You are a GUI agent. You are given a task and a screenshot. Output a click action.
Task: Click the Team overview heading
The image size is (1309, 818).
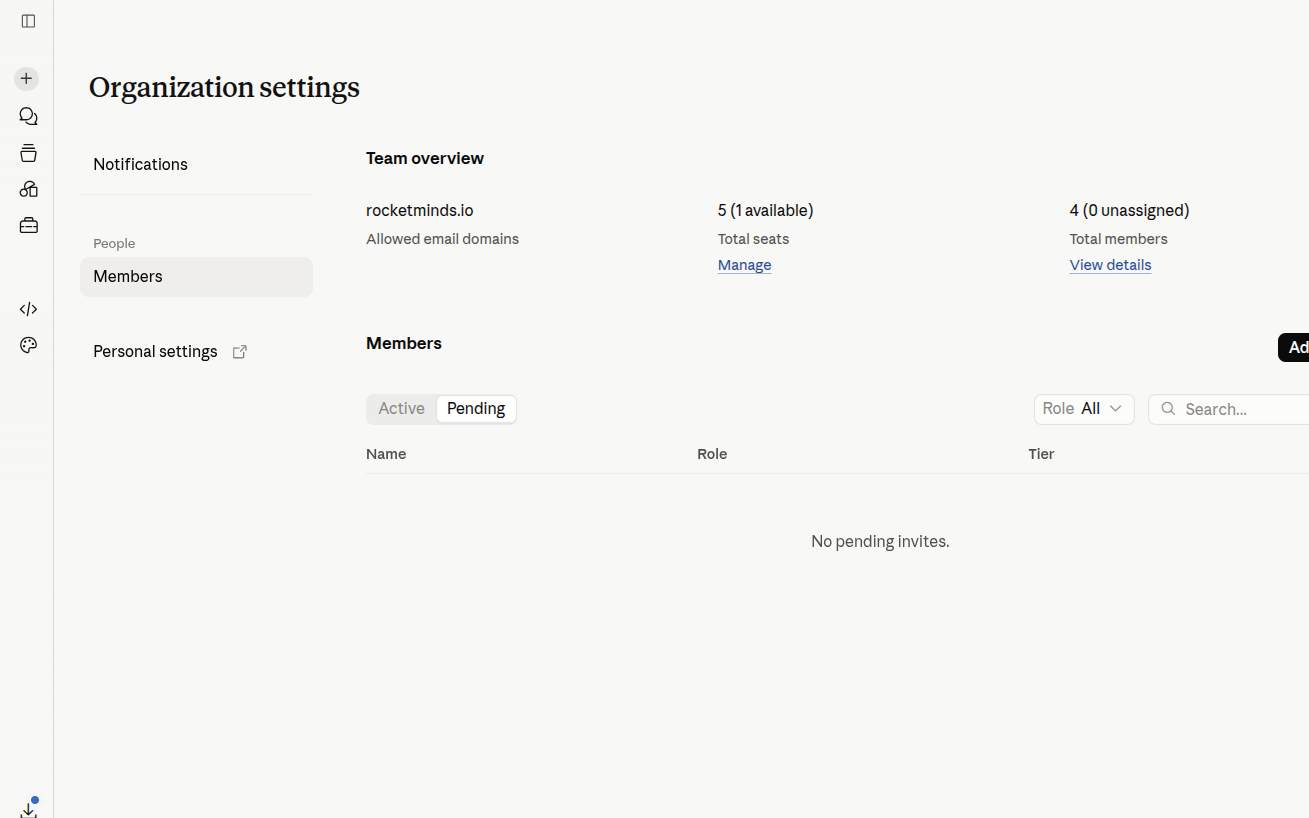point(425,159)
